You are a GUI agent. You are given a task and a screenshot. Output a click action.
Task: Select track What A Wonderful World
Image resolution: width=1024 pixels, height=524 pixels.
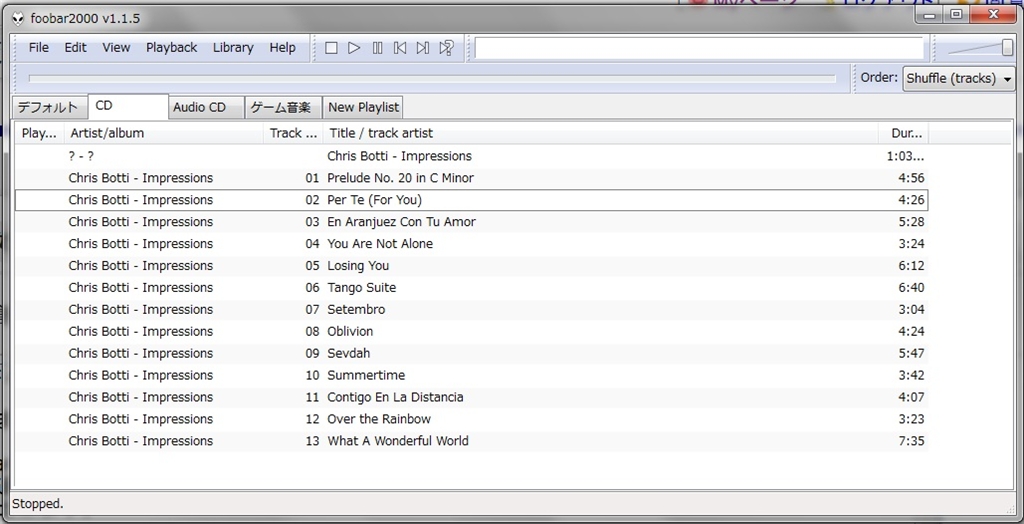[471, 441]
